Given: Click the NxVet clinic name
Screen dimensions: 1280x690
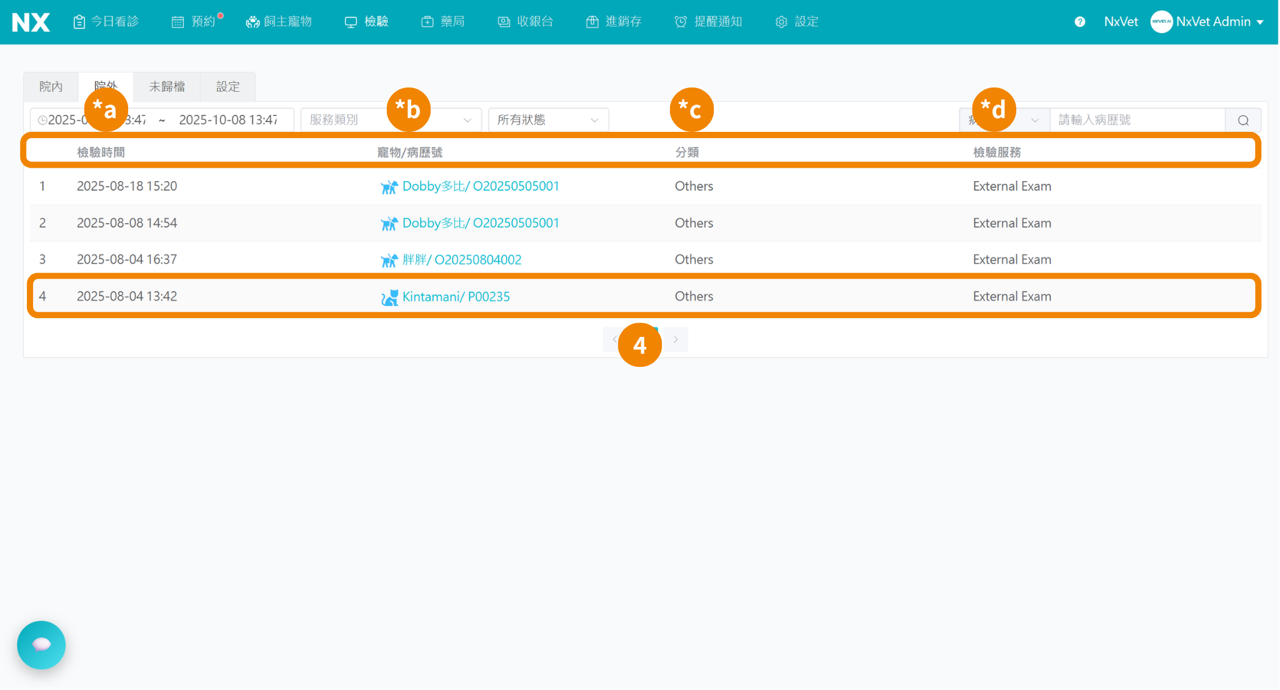Looking at the screenshot, I should (1121, 22).
